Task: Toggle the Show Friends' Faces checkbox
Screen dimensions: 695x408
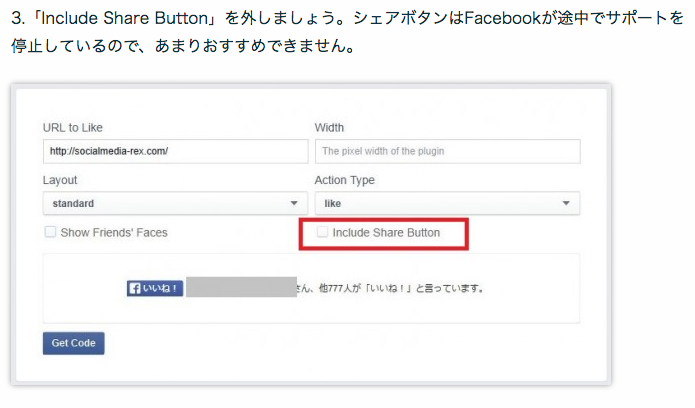Action: point(51,232)
